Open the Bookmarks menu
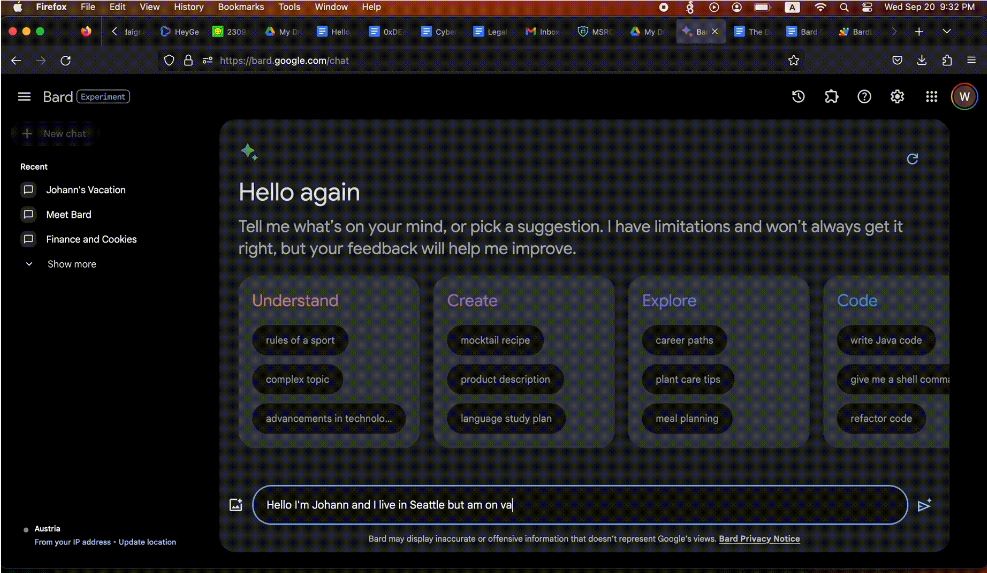This screenshot has height=573, width=987. [x=241, y=7]
